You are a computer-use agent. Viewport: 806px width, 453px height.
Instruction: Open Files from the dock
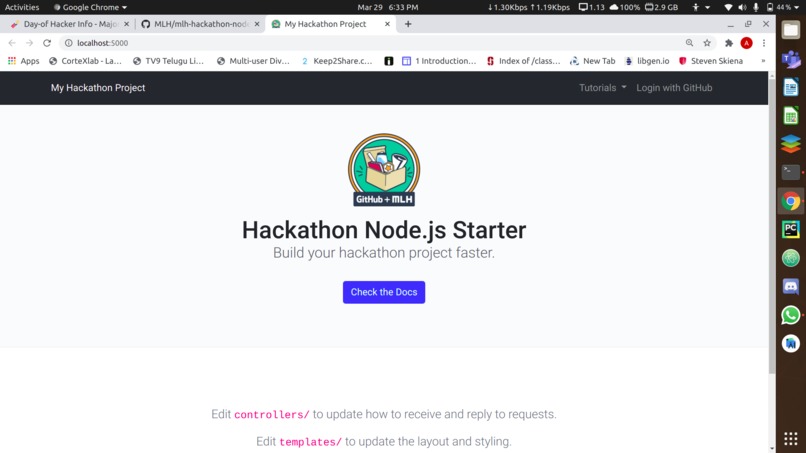(791, 30)
